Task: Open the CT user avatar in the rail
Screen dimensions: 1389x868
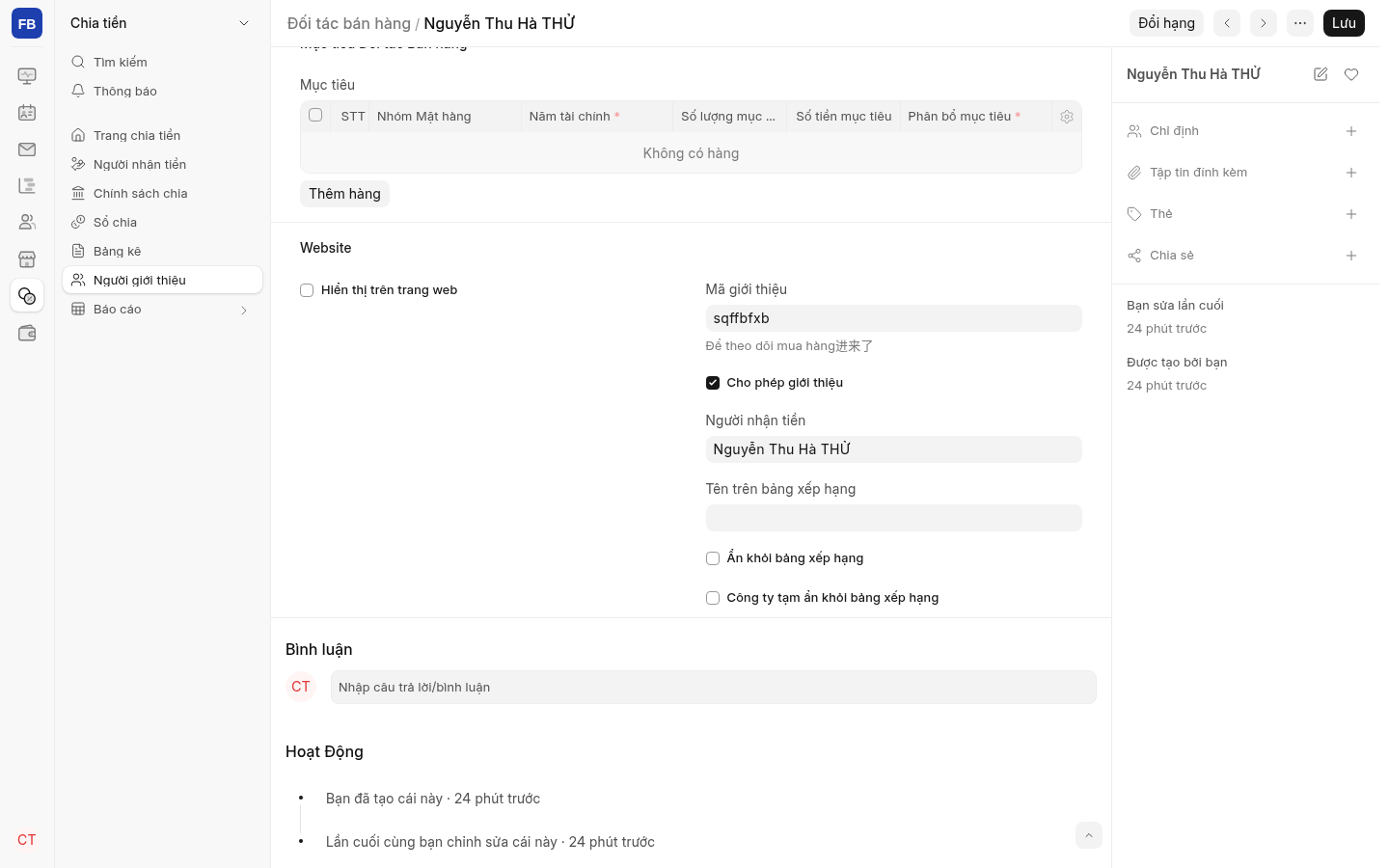Action: (27, 840)
